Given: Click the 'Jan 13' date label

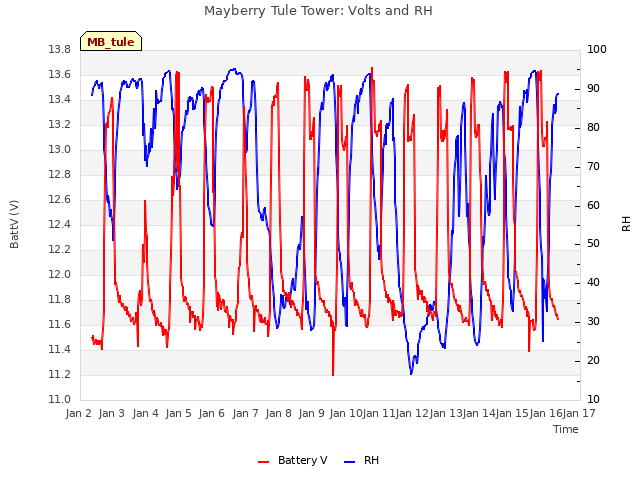Looking at the screenshot, I should (x=446, y=414).
